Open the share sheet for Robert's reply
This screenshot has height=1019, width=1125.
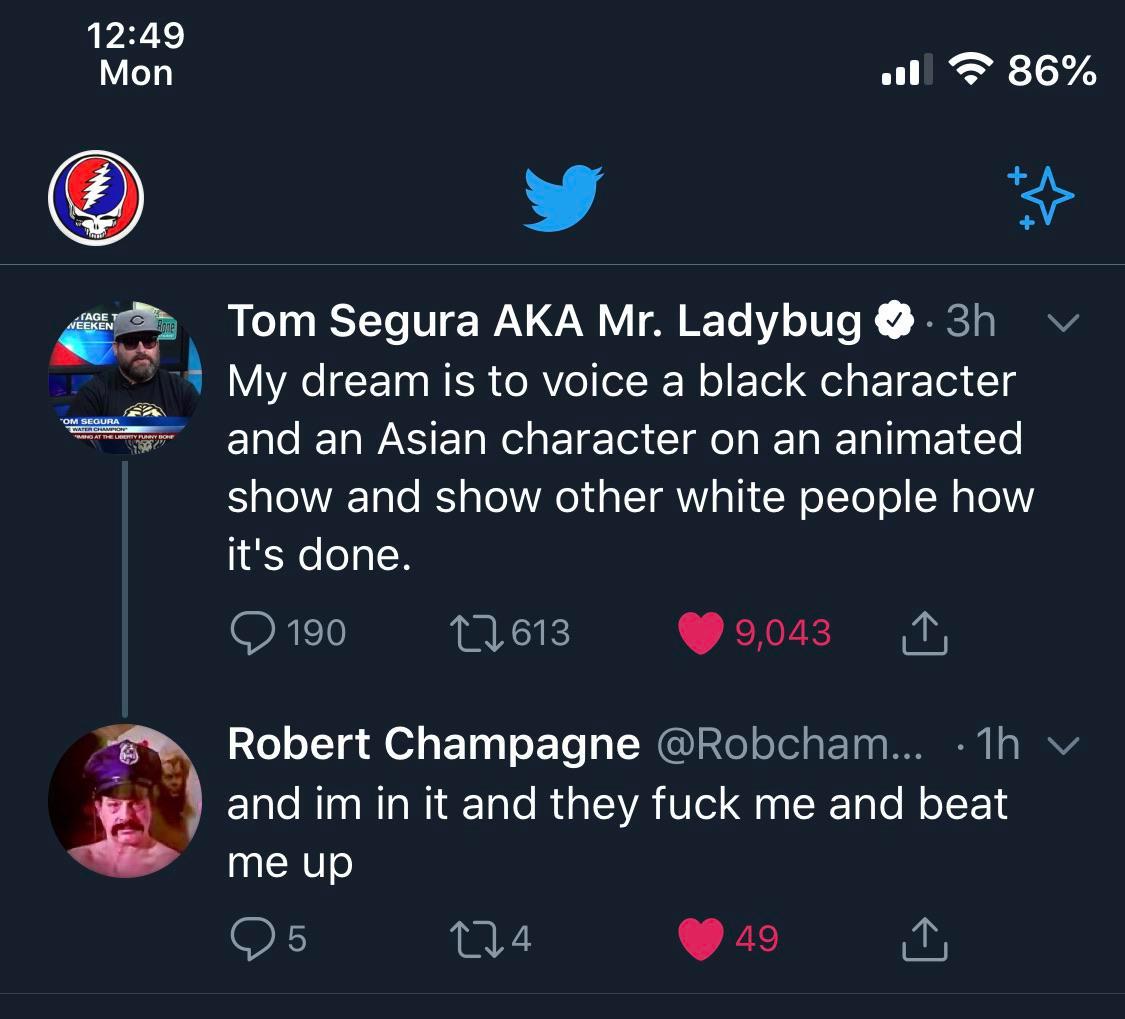click(923, 938)
